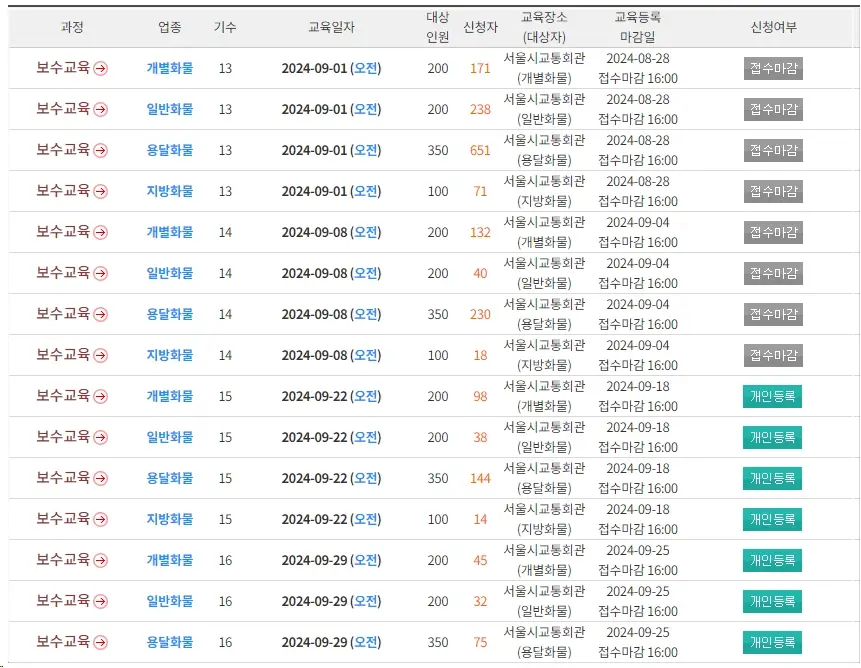Image resolution: width=861 pixels, height=668 pixels.
Task: Click the arrow icon on the 일반화물 기수 13 row
Action: pyautogui.click(x=101, y=110)
